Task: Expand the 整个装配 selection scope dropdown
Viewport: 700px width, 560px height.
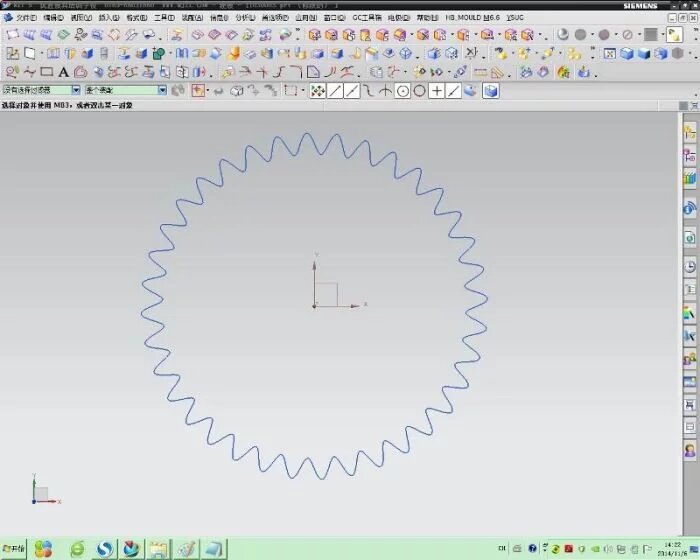Action: click(x=162, y=90)
